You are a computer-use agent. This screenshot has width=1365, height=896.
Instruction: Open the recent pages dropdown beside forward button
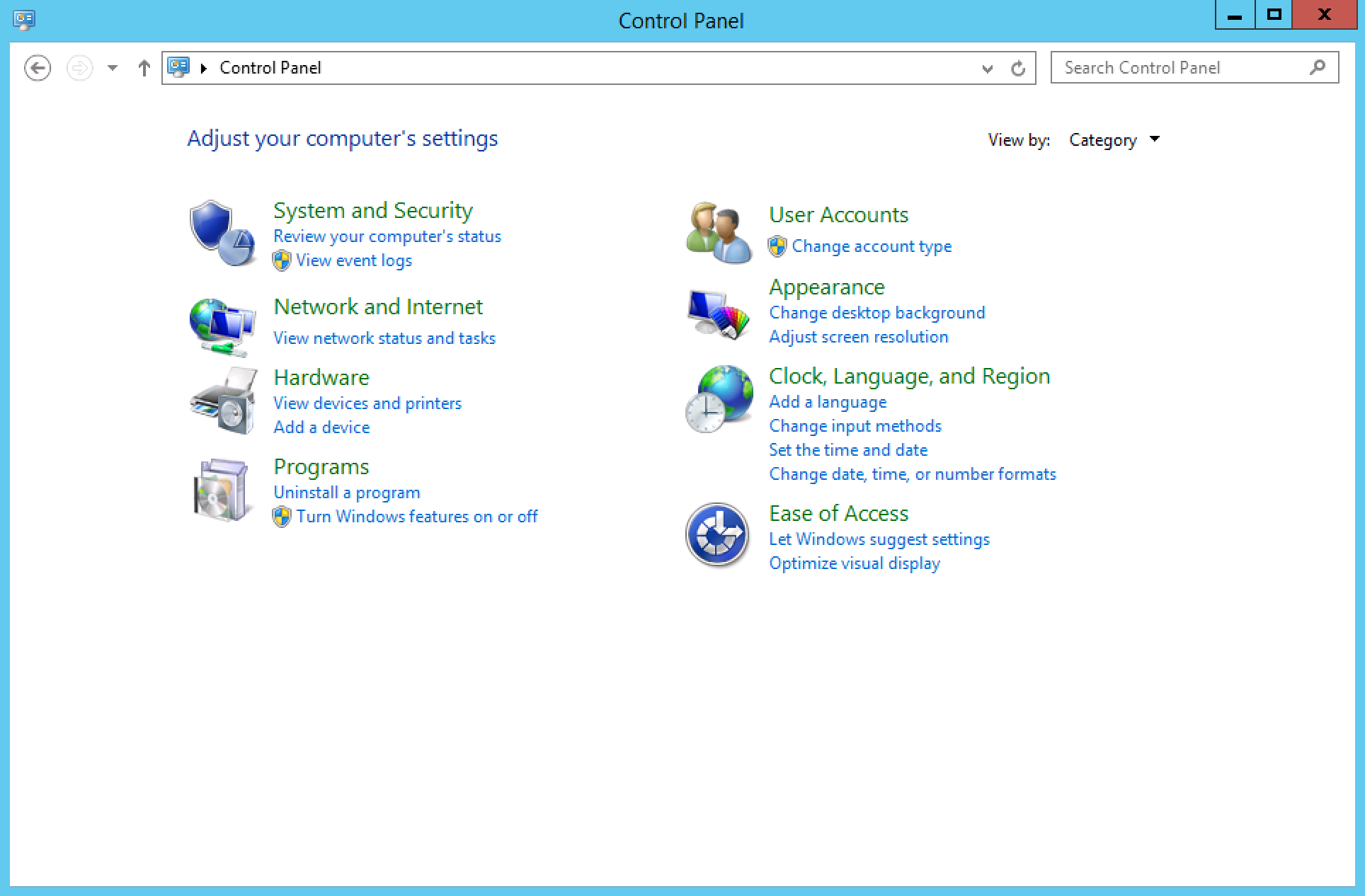(112, 67)
